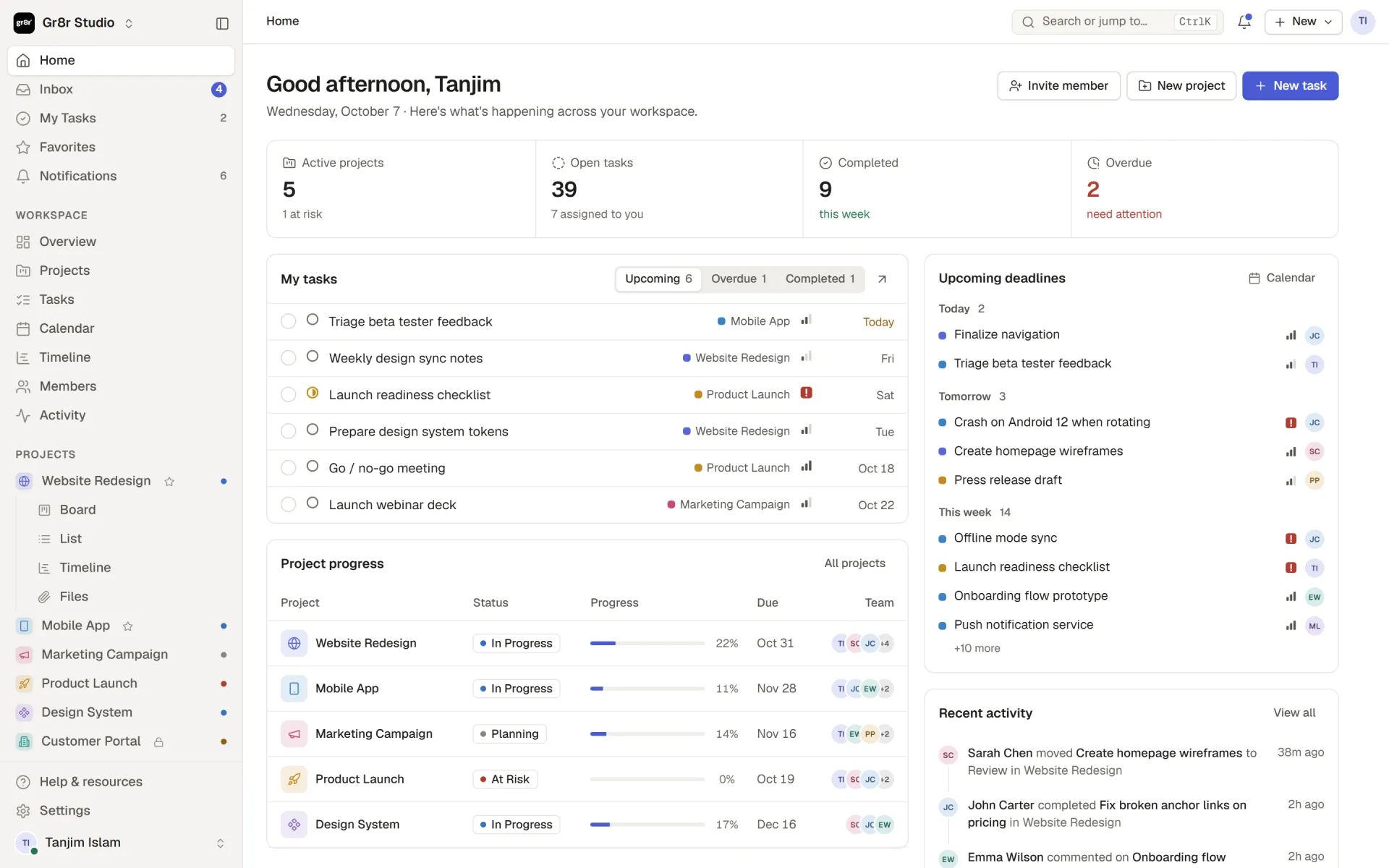This screenshot has width=1389, height=868.
Task: Open View all recent activity link
Action: 1294,713
